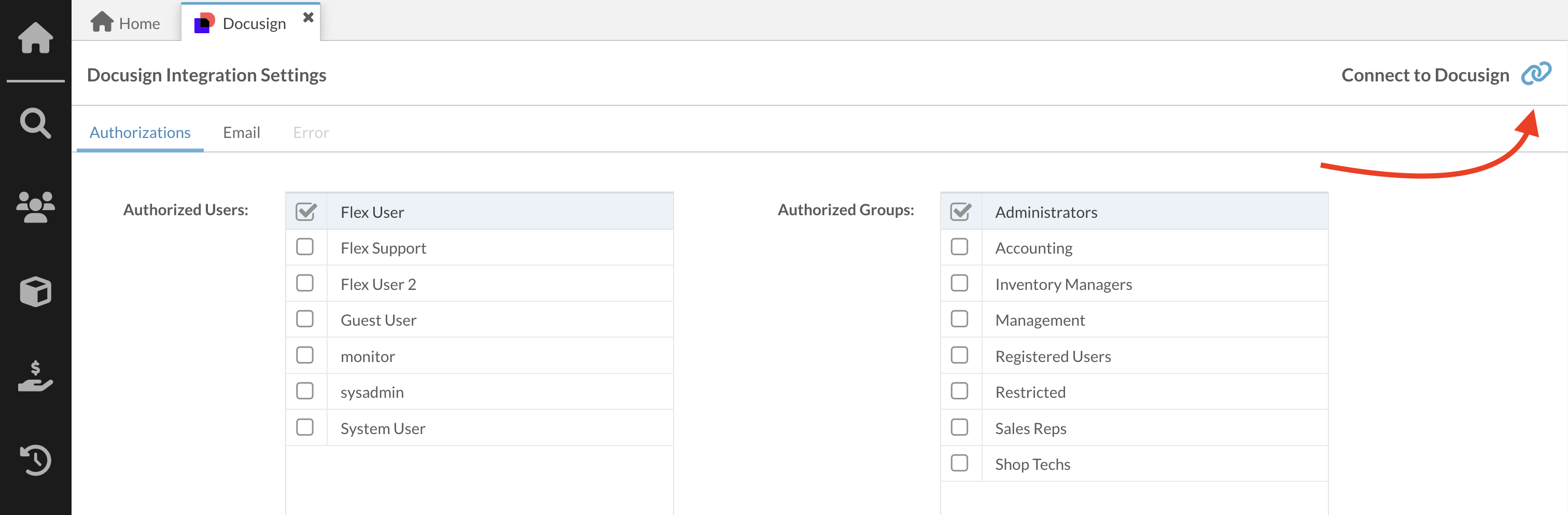Click the 'Accounting' group name
This screenshot has height=515, width=1568.
coord(1033,248)
